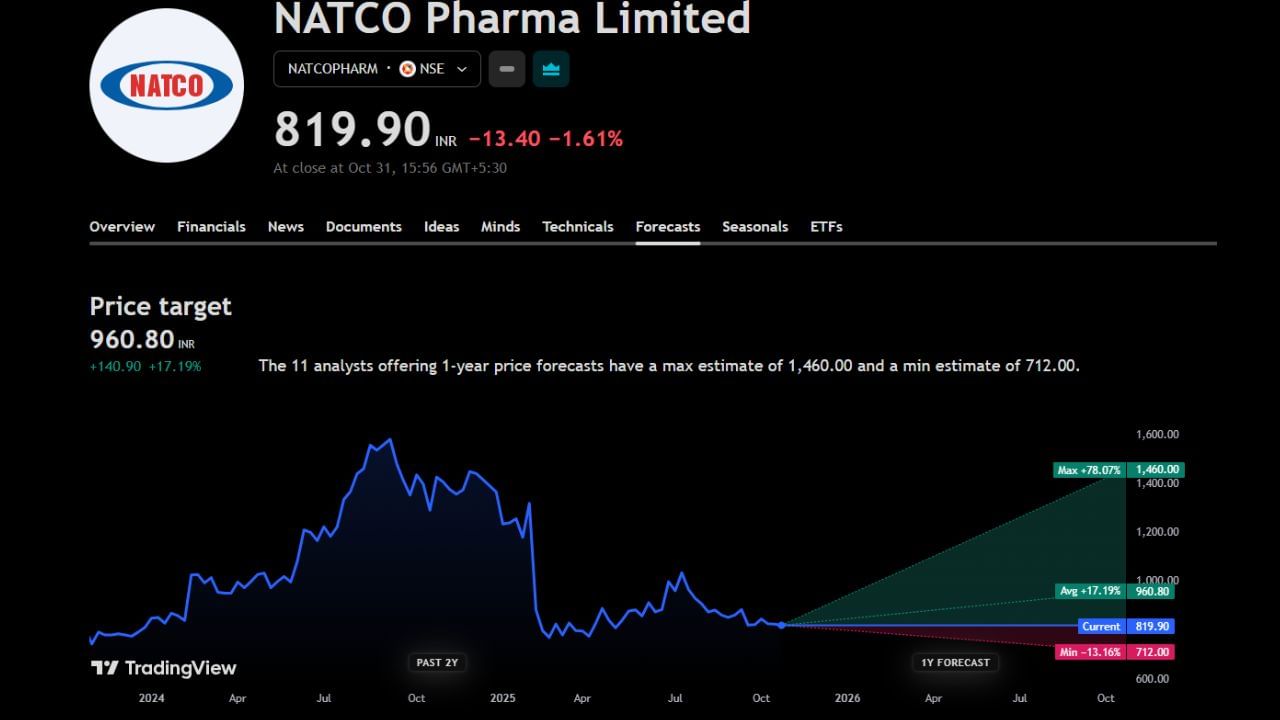This screenshot has height=720, width=1280.
Task: Click the PAST 2Y label on chart
Action: (x=436, y=662)
